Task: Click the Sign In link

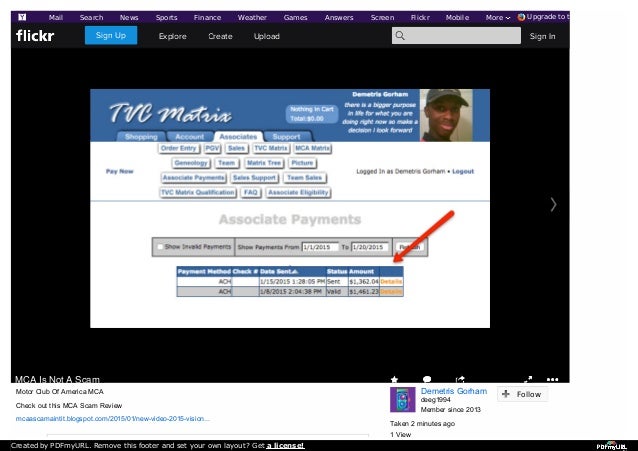Action: coord(542,36)
